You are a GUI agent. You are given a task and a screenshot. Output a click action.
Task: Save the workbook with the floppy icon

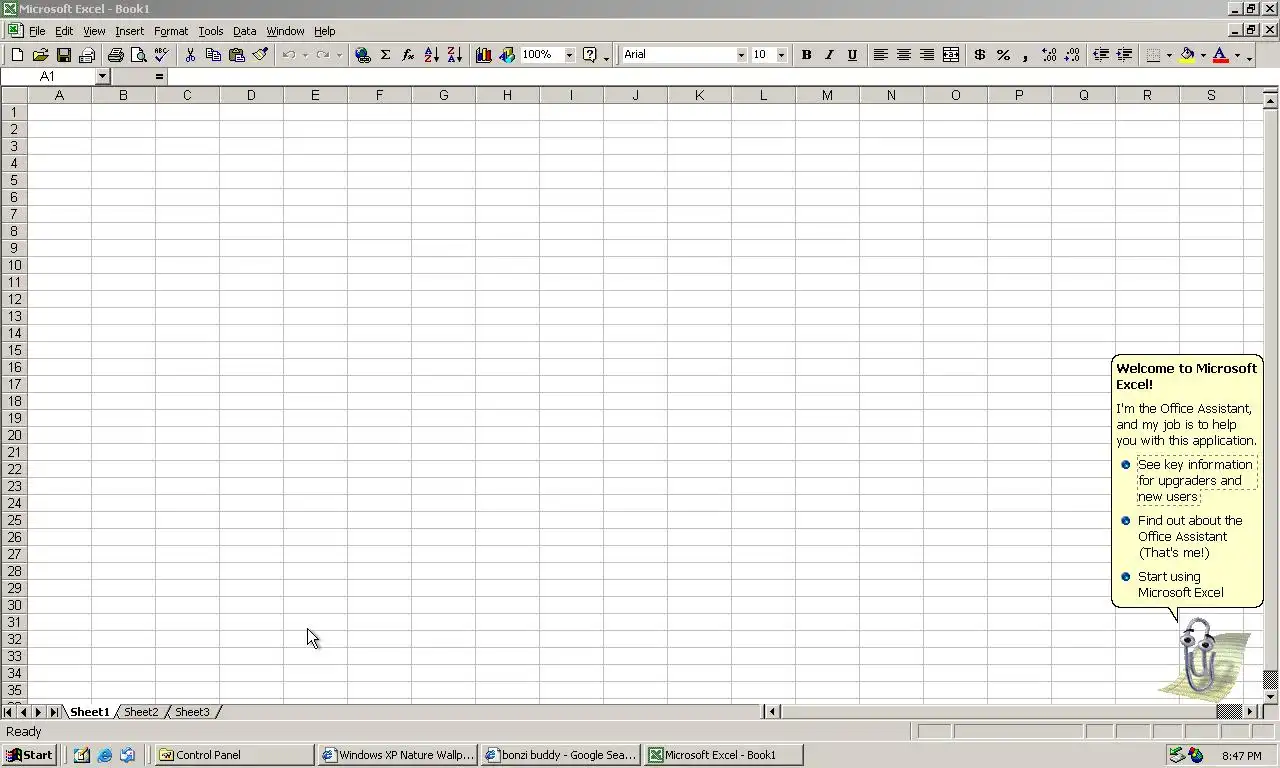click(x=63, y=55)
